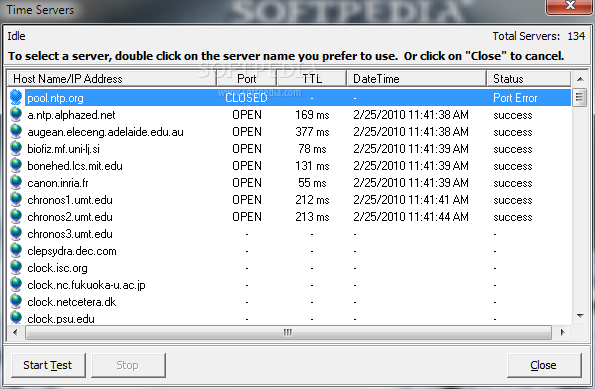Select the a.ntp.alphazed.net server name
This screenshot has height=389, width=595.
[x=71, y=115]
